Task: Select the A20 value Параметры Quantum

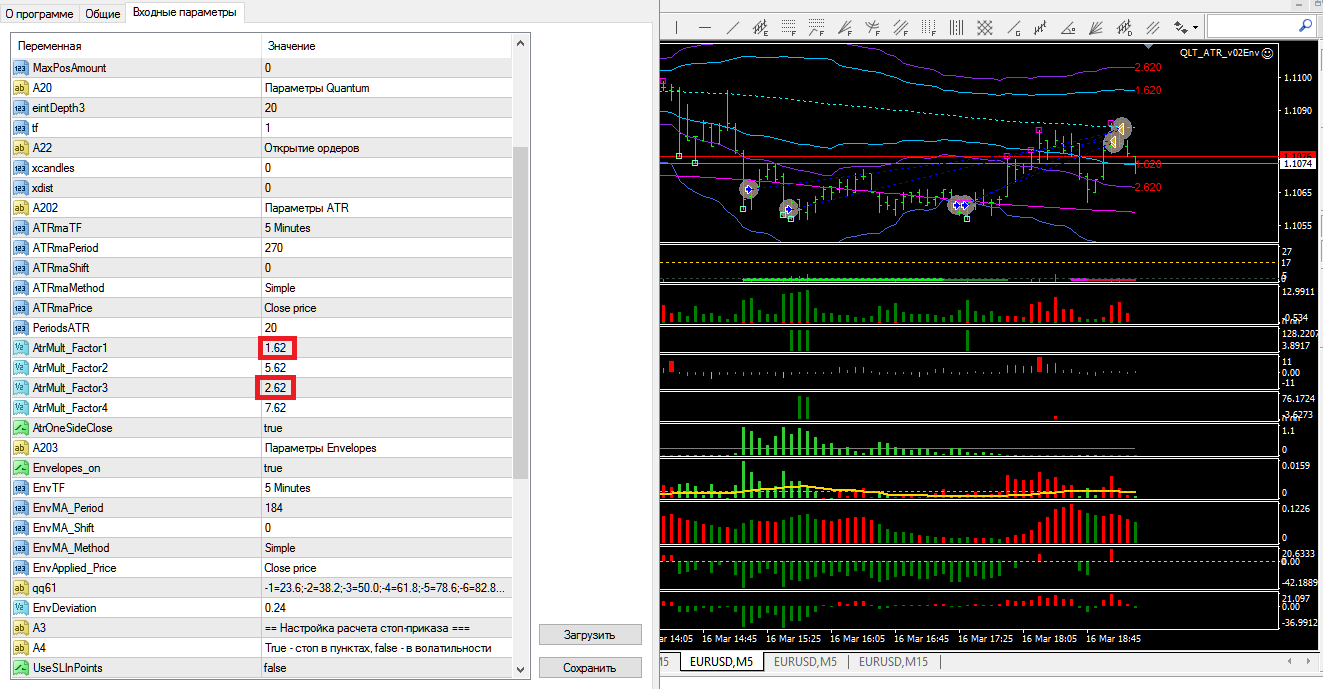Action: (x=317, y=88)
